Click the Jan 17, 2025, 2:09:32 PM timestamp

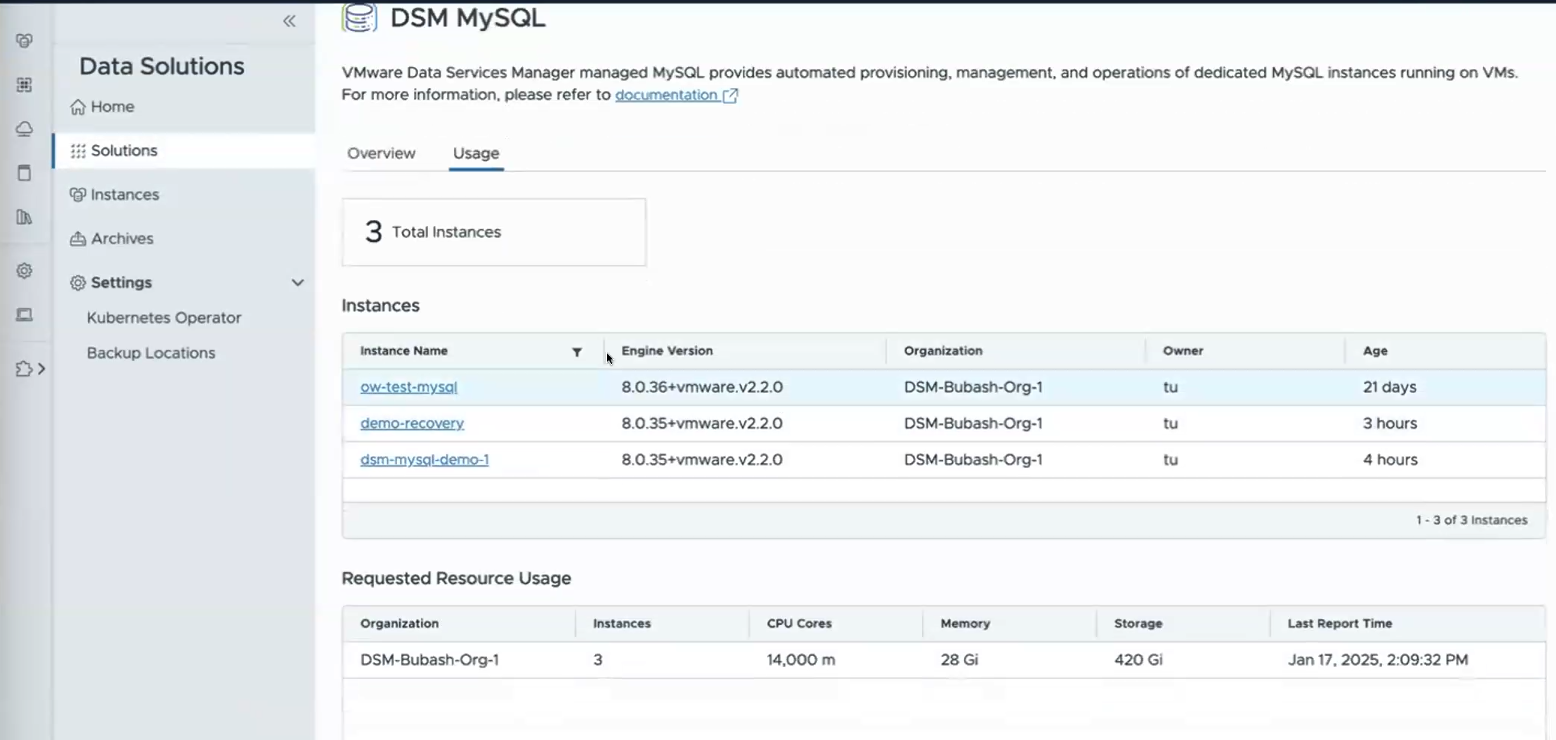pos(1378,660)
